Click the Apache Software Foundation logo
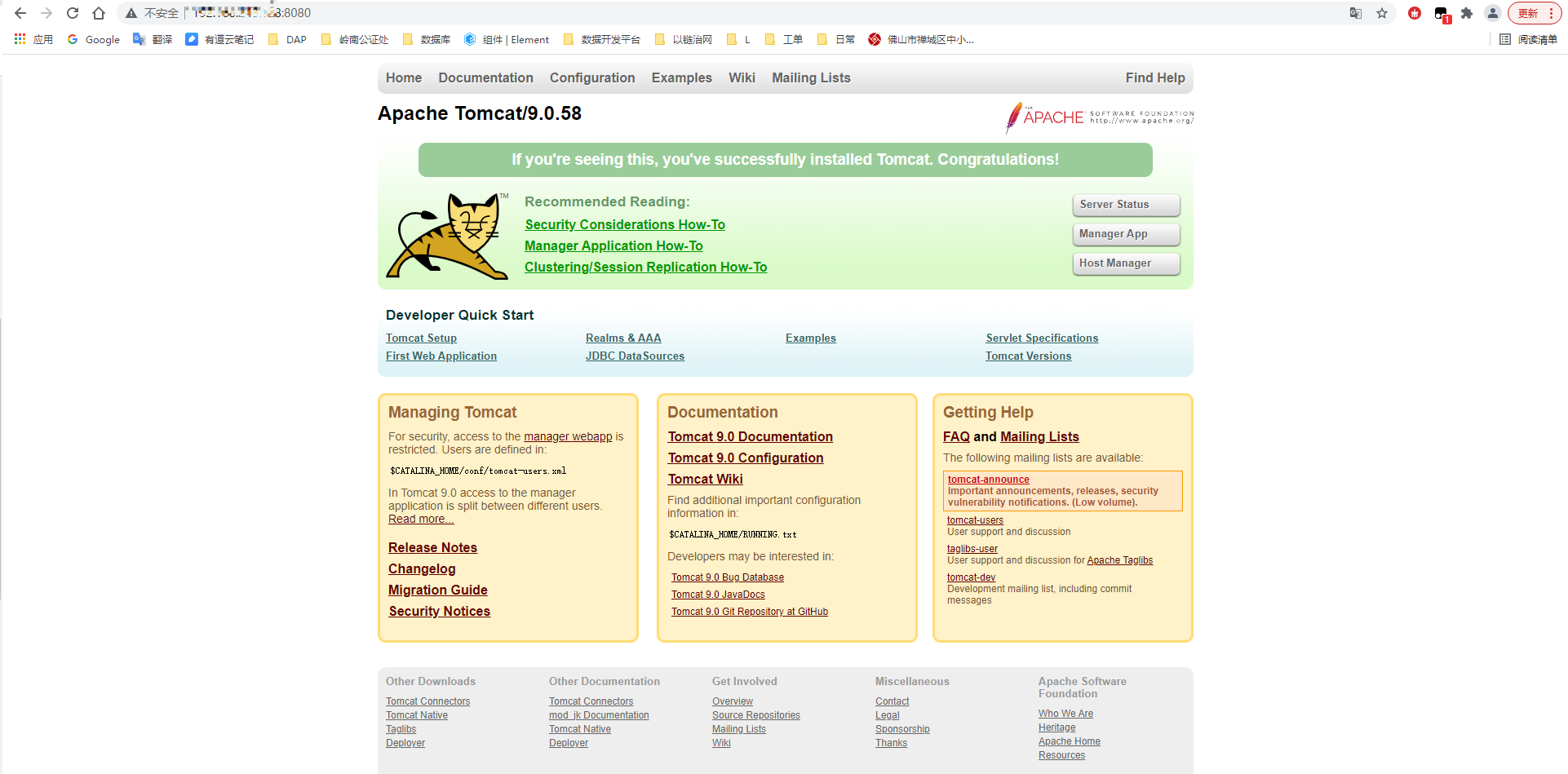Screen dimensions: 1568x774 click(x=1099, y=117)
